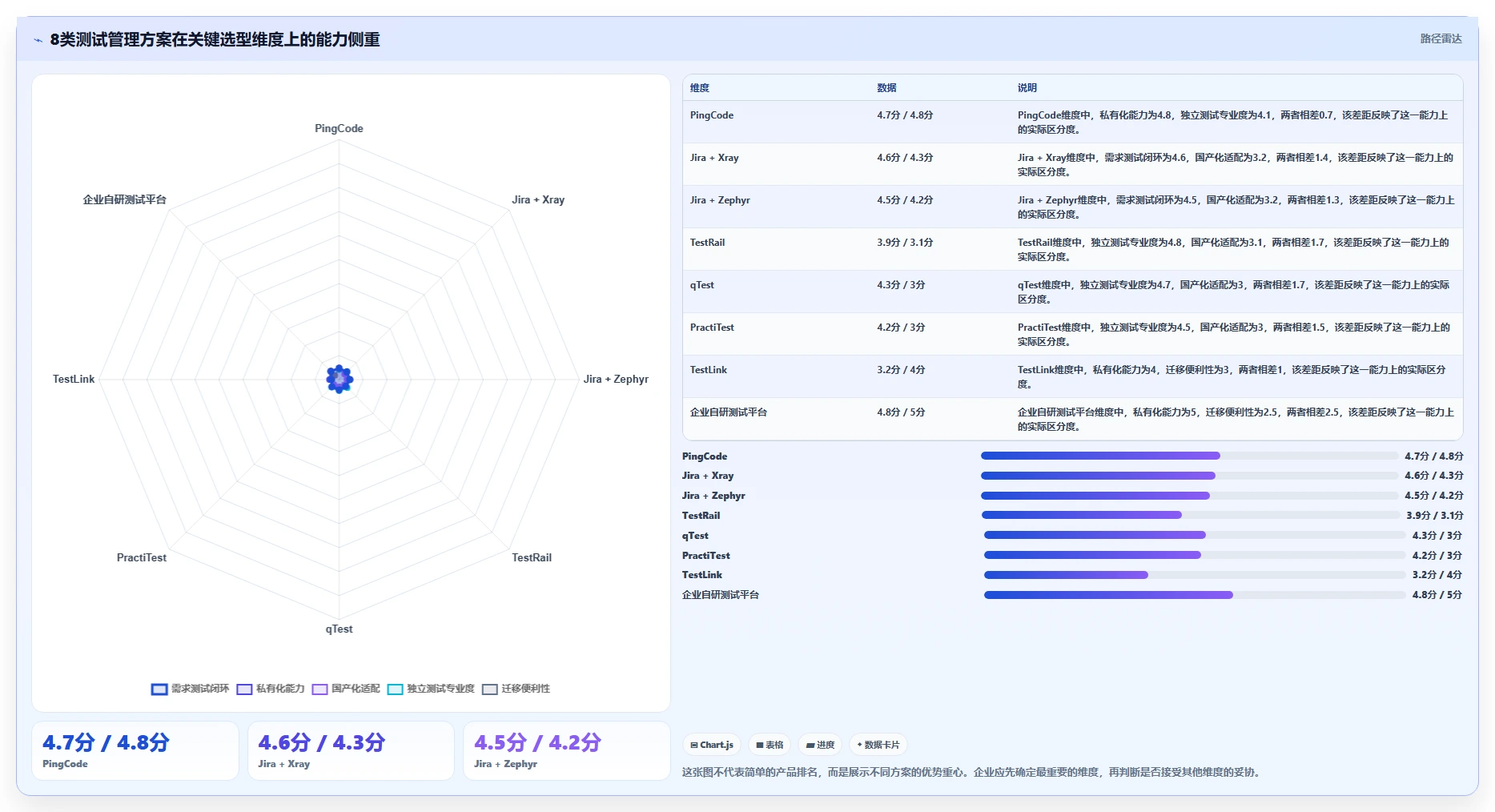This screenshot has width=1495, height=812.
Task: Toggle the 国产化适配 legend series
Action: coord(346,689)
